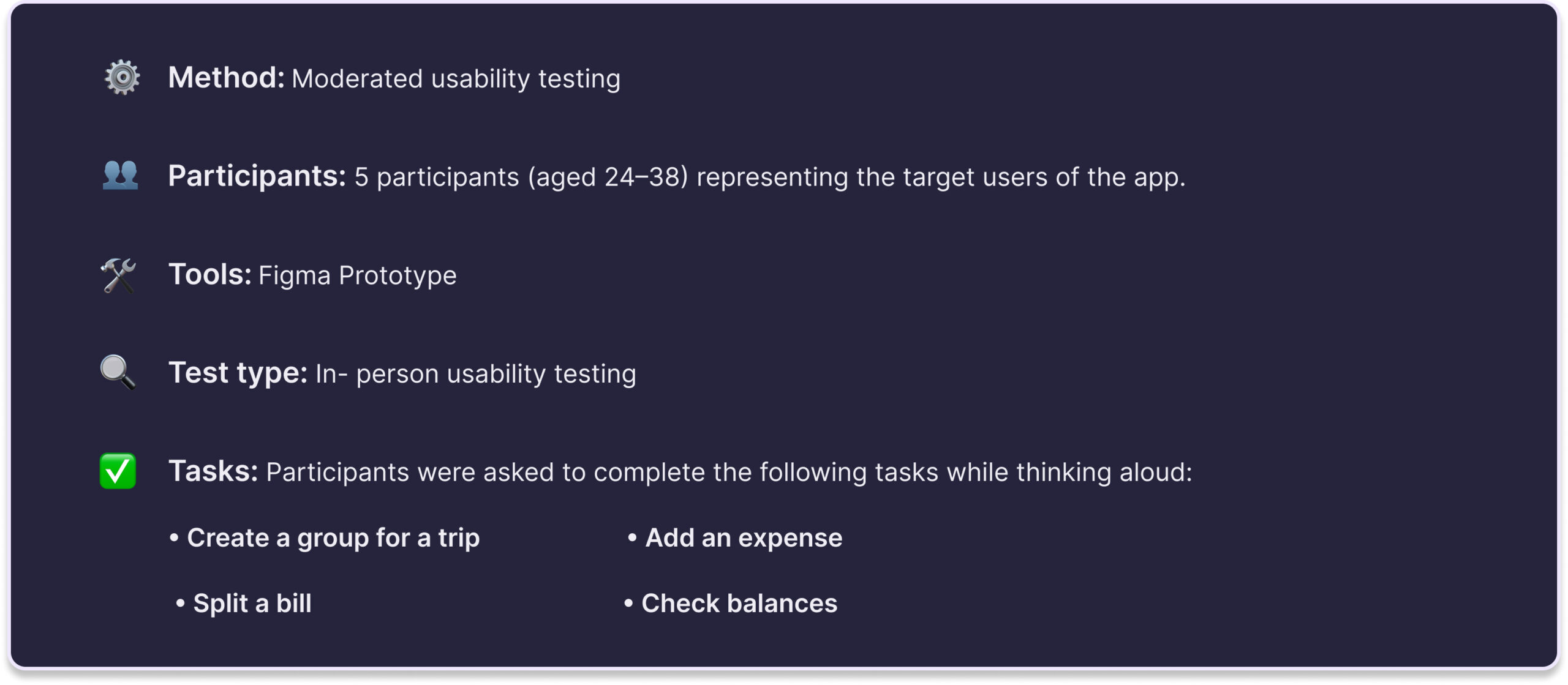Image resolution: width=1568 pixels, height=685 pixels.
Task: Select 'Moderated usability testing' text
Action: [x=456, y=79]
